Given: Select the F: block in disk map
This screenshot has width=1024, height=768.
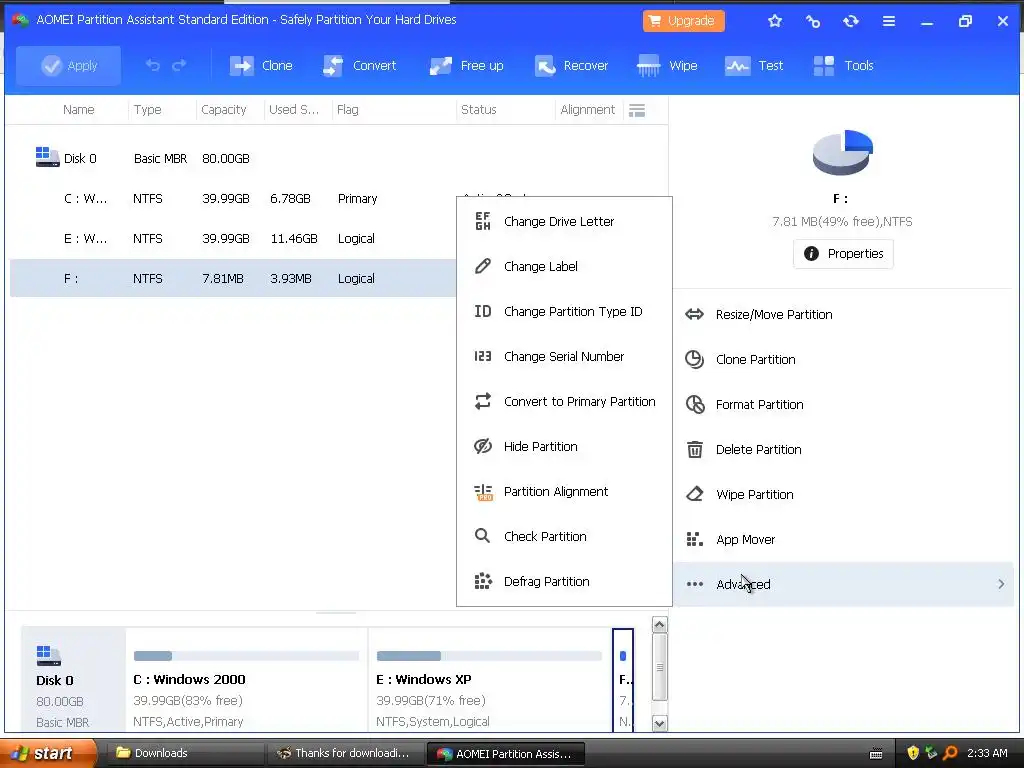Looking at the screenshot, I should pyautogui.click(x=623, y=680).
